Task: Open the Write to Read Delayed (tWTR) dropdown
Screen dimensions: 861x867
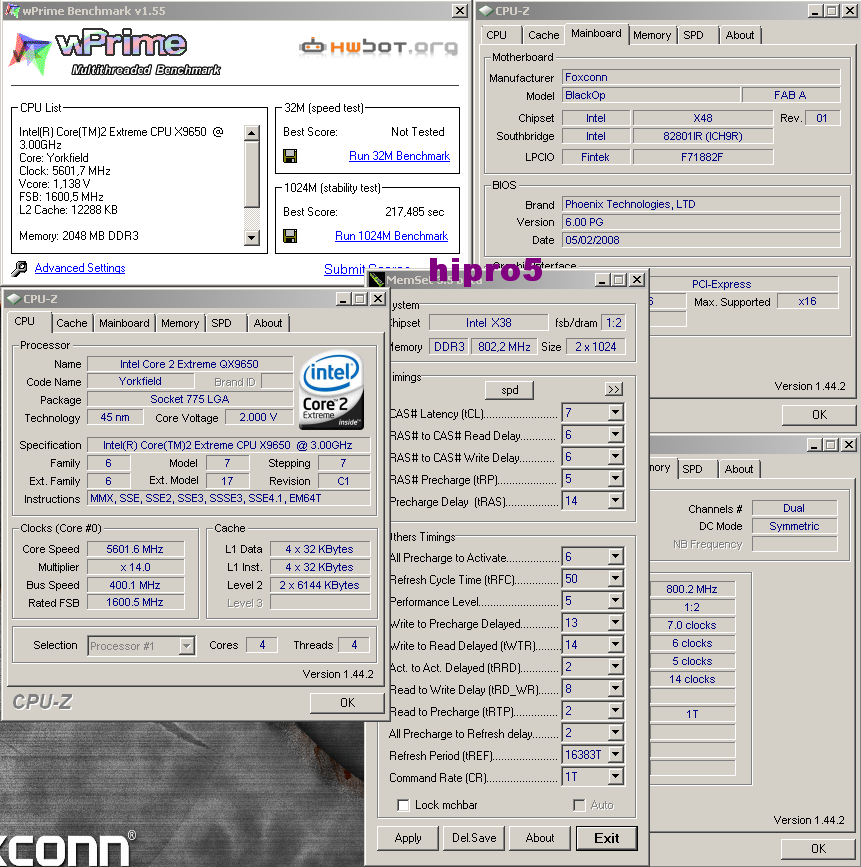Action: 615,645
